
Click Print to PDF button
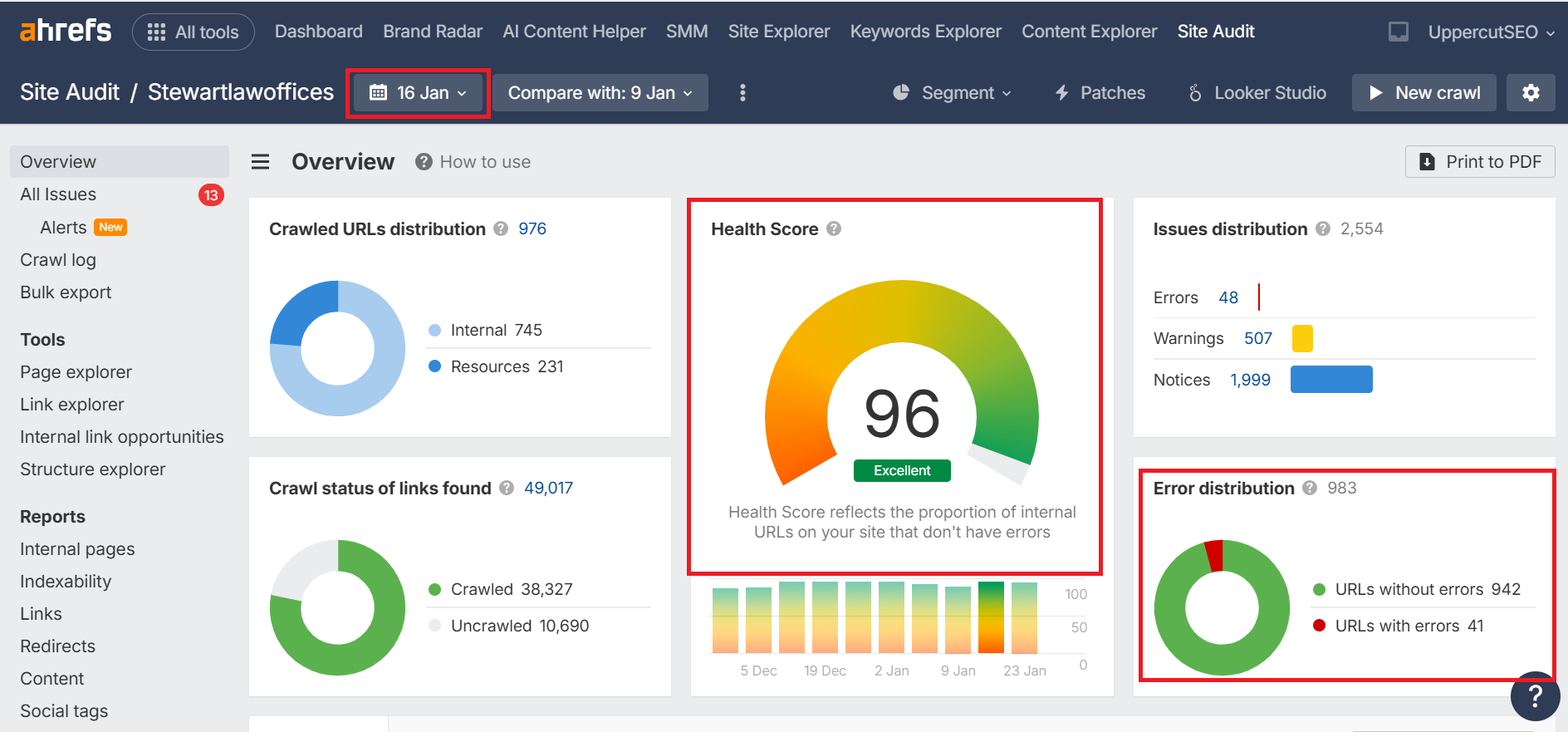pos(1480,161)
